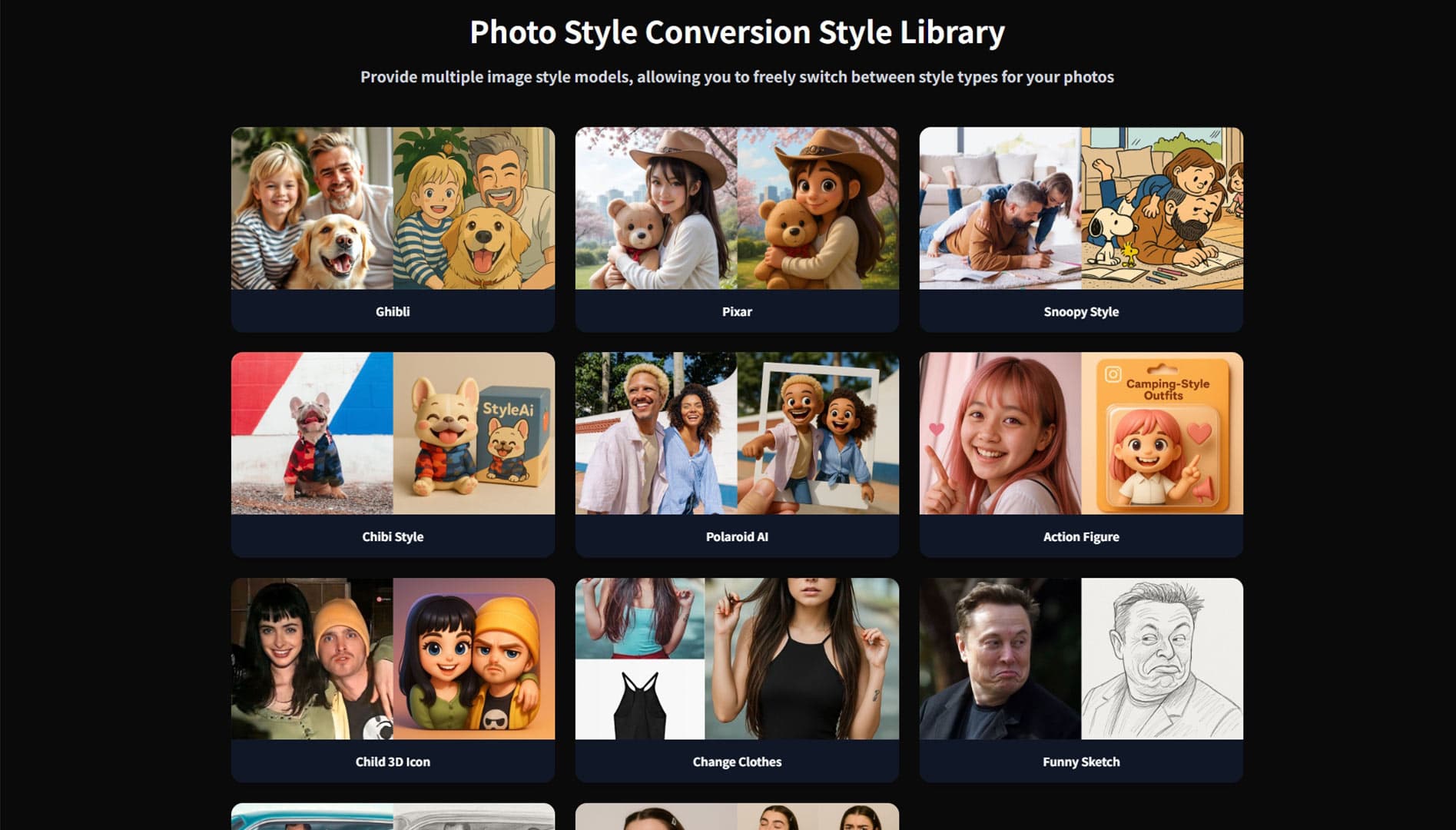The image size is (1456, 830).
Task: Click the StyleAi box in Chibi preview
Action: tap(510, 438)
